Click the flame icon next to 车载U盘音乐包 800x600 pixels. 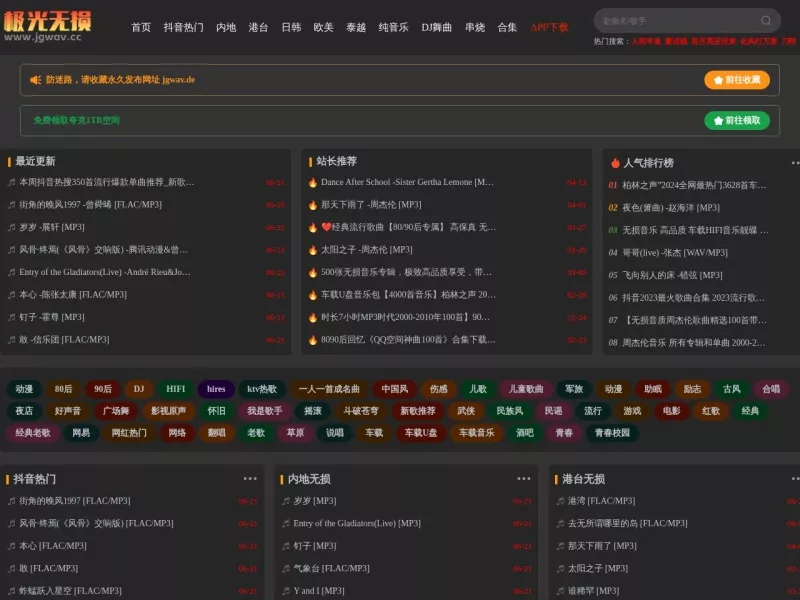coord(313,295)
